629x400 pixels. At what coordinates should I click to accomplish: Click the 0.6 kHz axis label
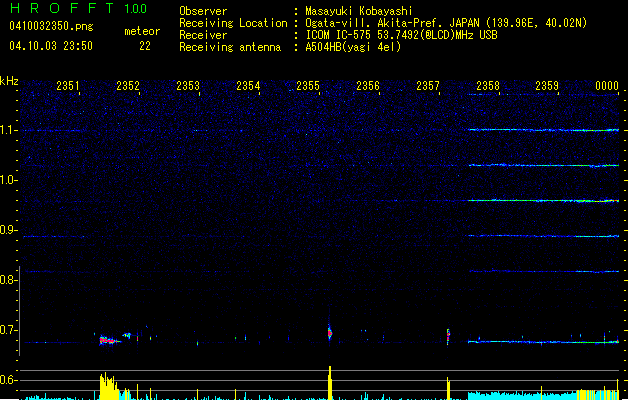coord(8,380)
